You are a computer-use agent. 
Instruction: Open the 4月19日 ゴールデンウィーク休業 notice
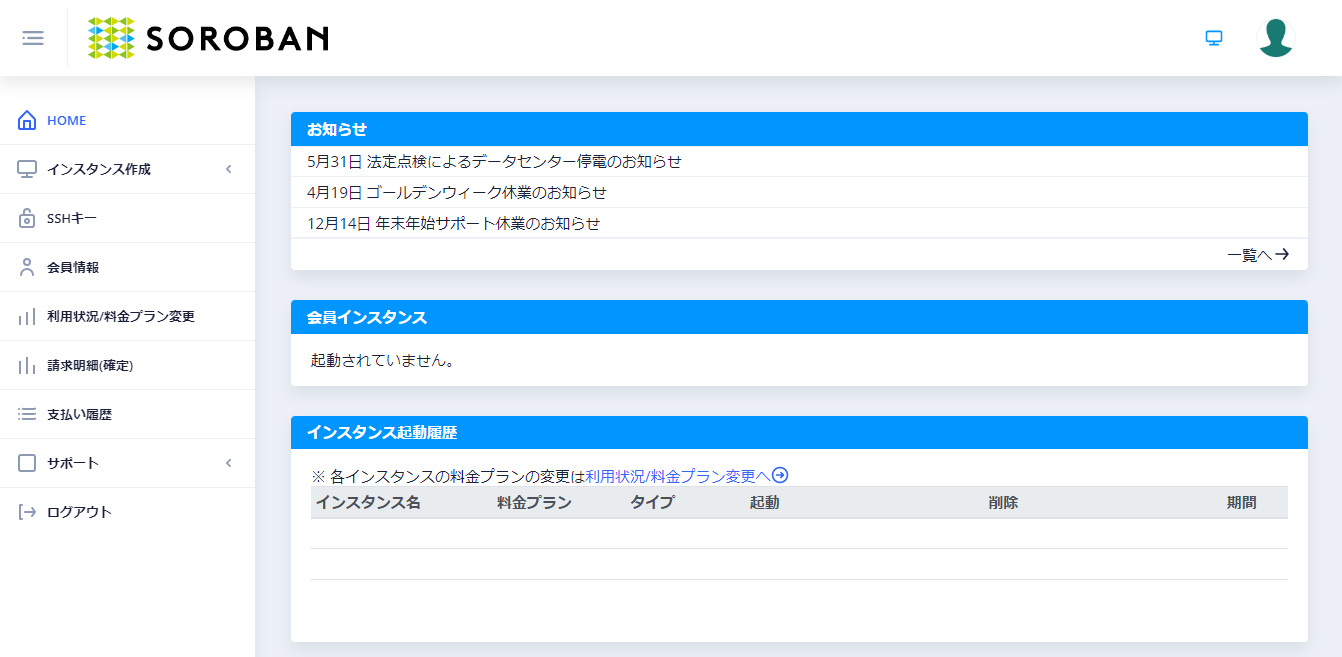(x=457, y=192)
